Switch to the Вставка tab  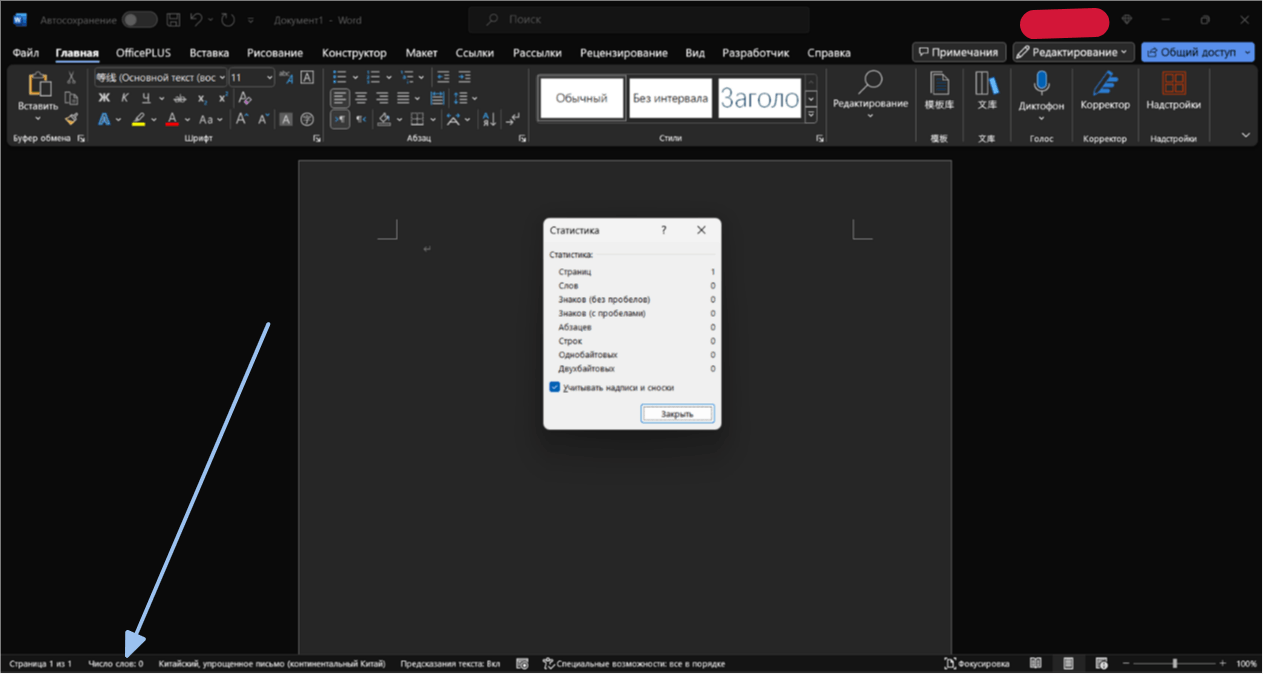pyautogui.click(x=209, y=53)
